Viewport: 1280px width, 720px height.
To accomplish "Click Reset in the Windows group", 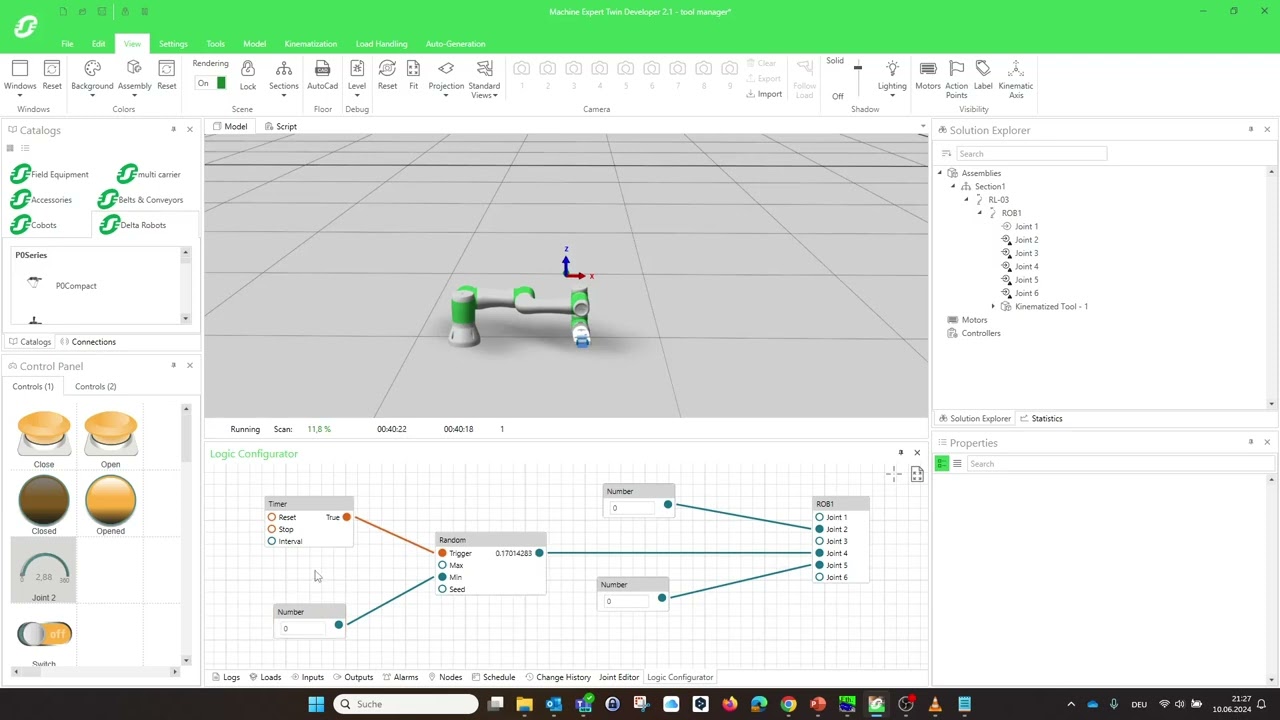I will (x=52, y=75).
